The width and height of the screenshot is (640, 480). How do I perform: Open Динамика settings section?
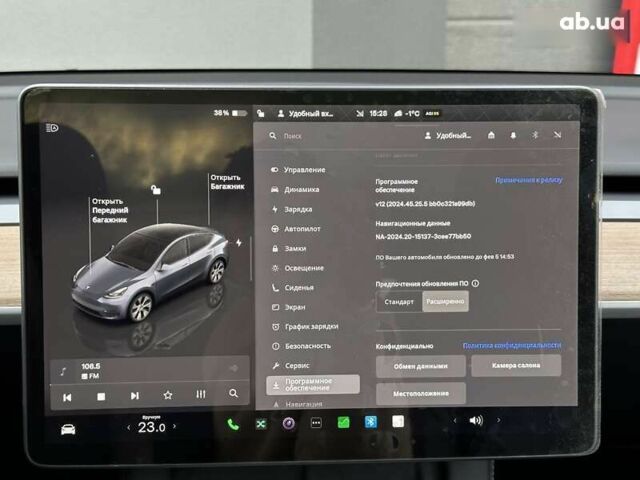(296, 189)
